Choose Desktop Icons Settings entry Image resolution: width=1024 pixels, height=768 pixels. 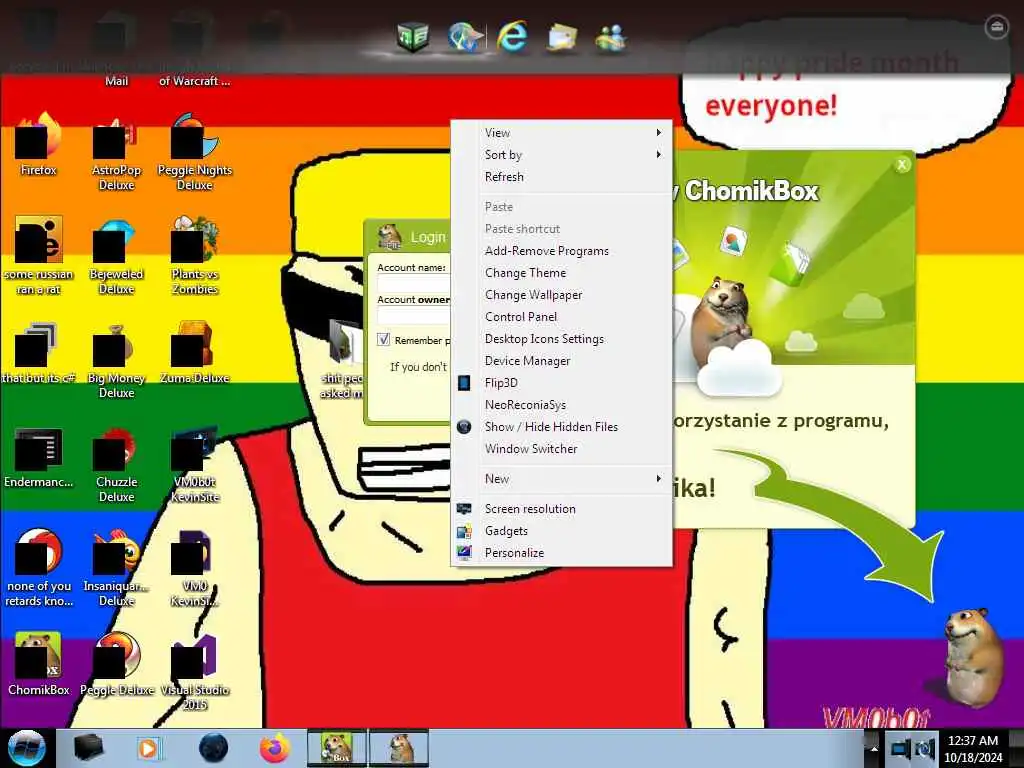(562, 339)
